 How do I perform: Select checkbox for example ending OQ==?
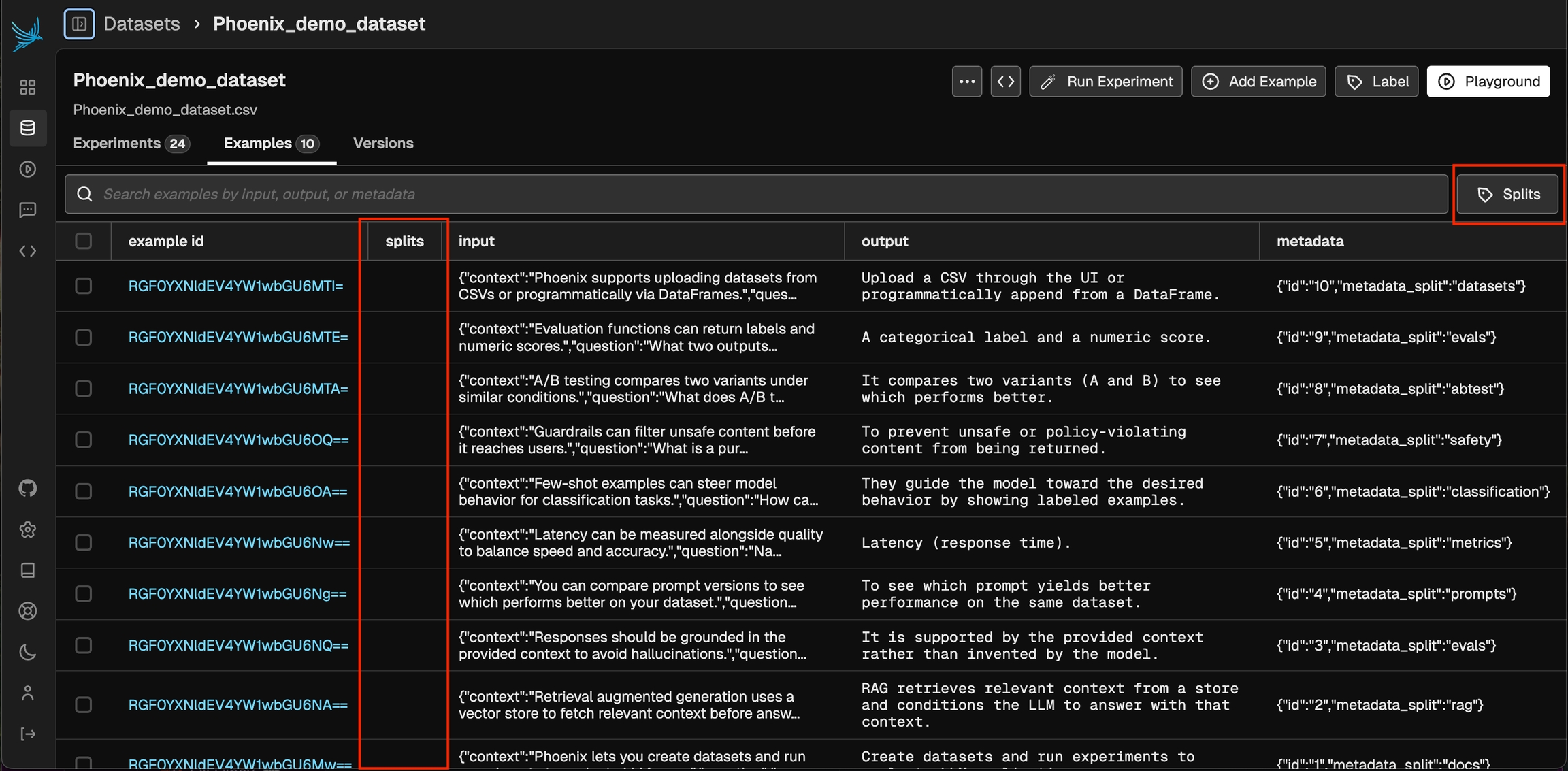click(x=83, y=440)
